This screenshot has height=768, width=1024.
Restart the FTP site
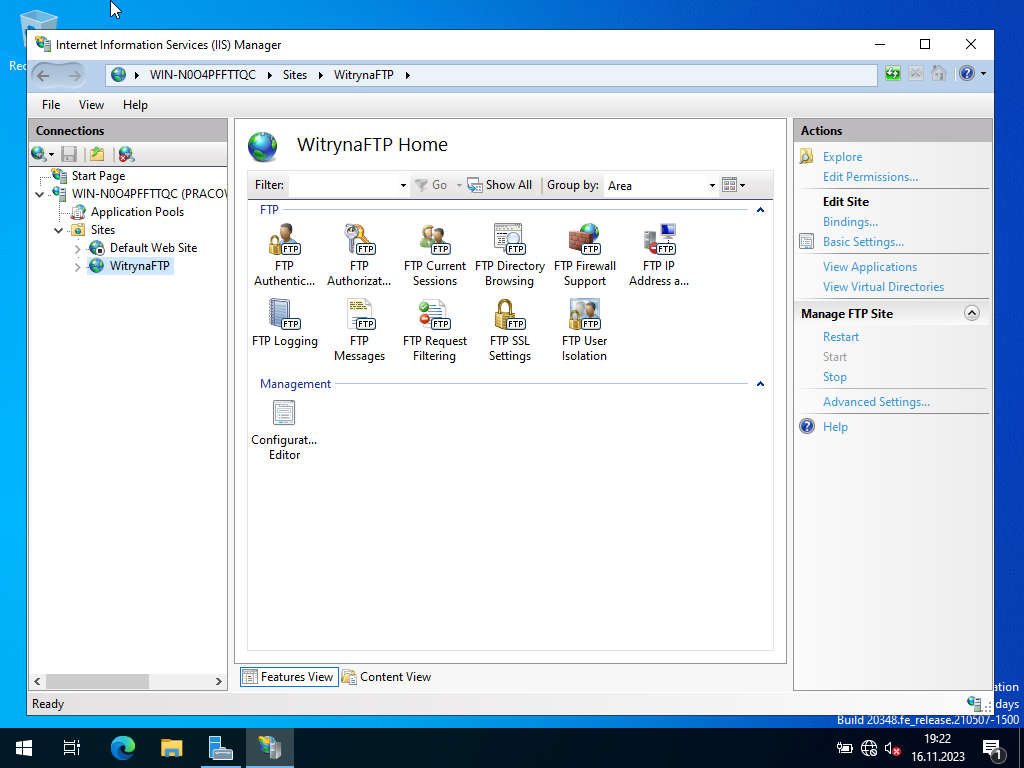tap(841, 337)
